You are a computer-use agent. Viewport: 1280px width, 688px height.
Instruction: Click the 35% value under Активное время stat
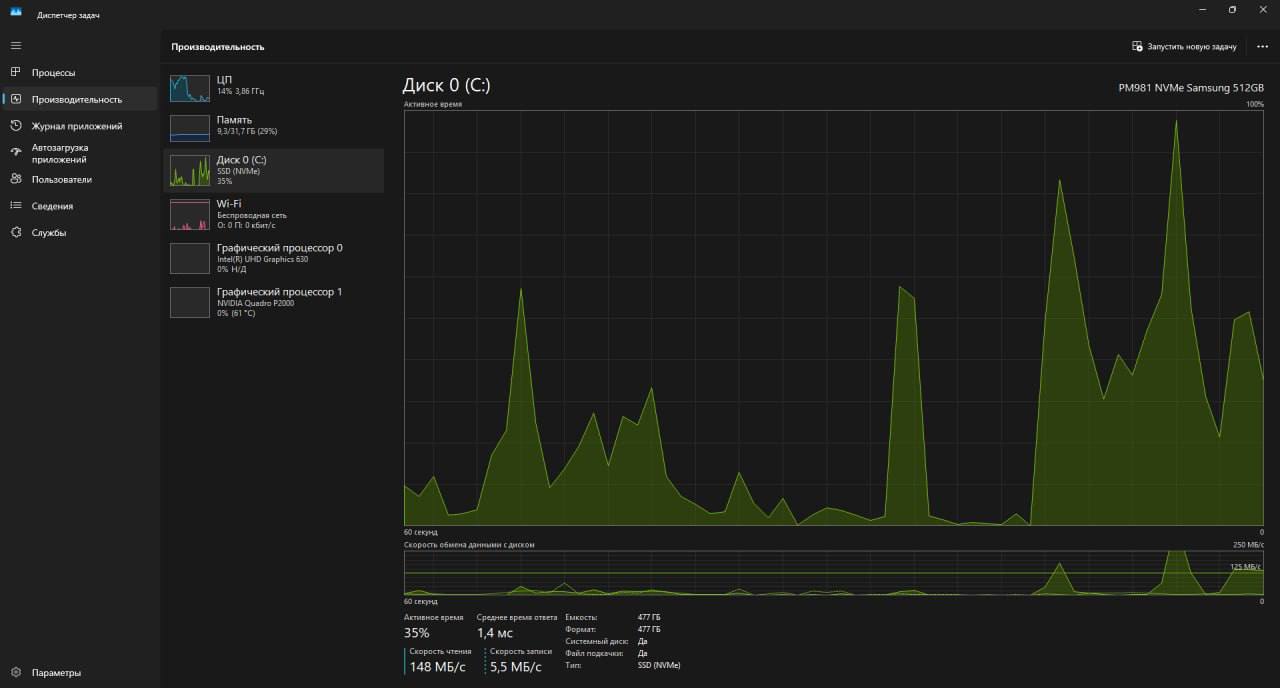pos(417,633)
